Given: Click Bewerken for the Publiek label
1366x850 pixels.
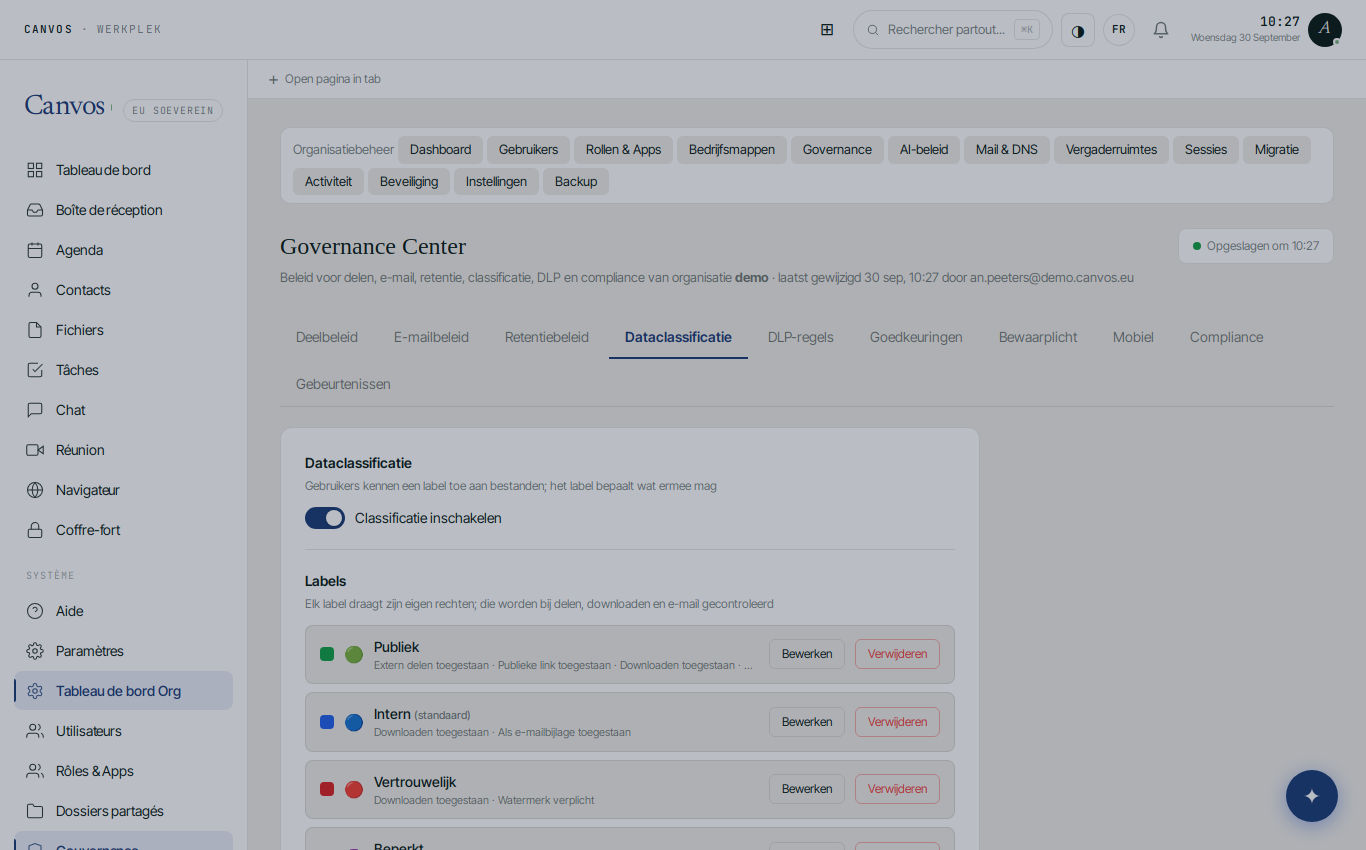Looking at the screenshot, I should 807,654.
